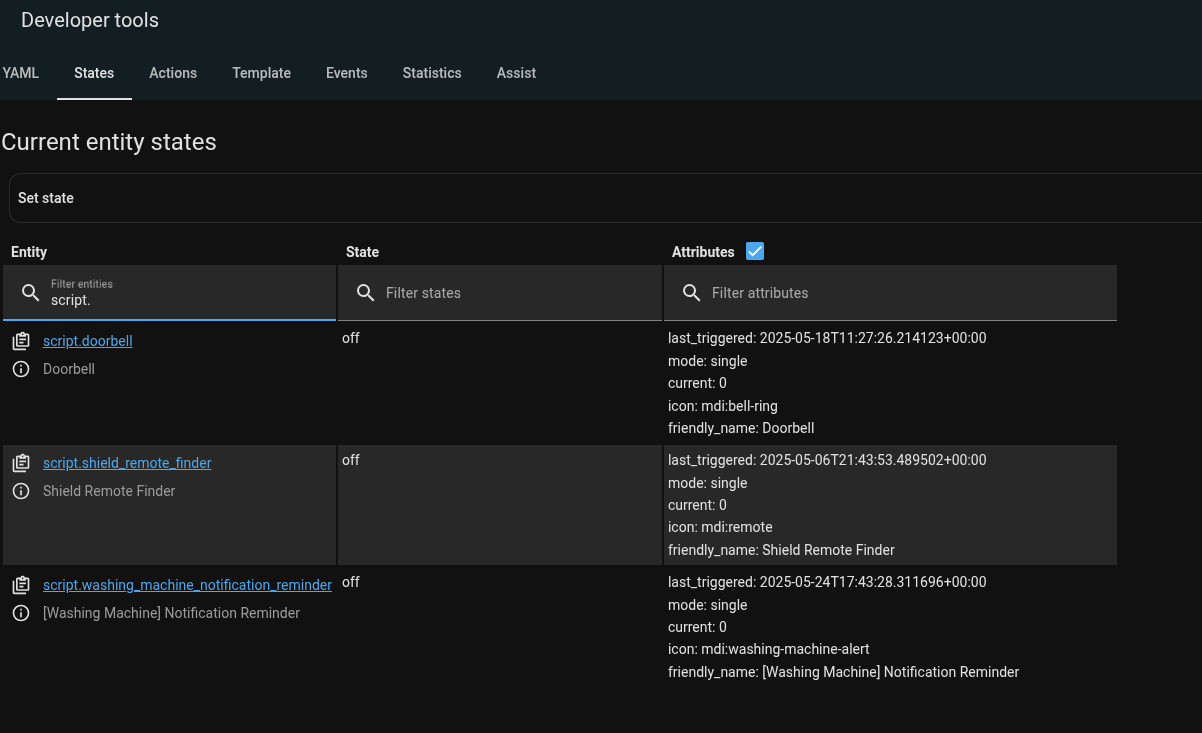This screenshot has width=1202, height=733.
Task: Open the script.washing_machine_notification_reminder link
Action: coord(187,585)
